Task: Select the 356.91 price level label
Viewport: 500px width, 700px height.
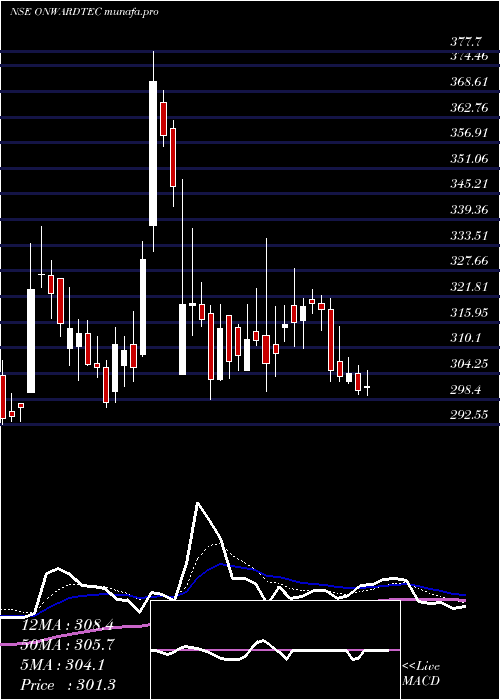Action: [x=469, y=133]
